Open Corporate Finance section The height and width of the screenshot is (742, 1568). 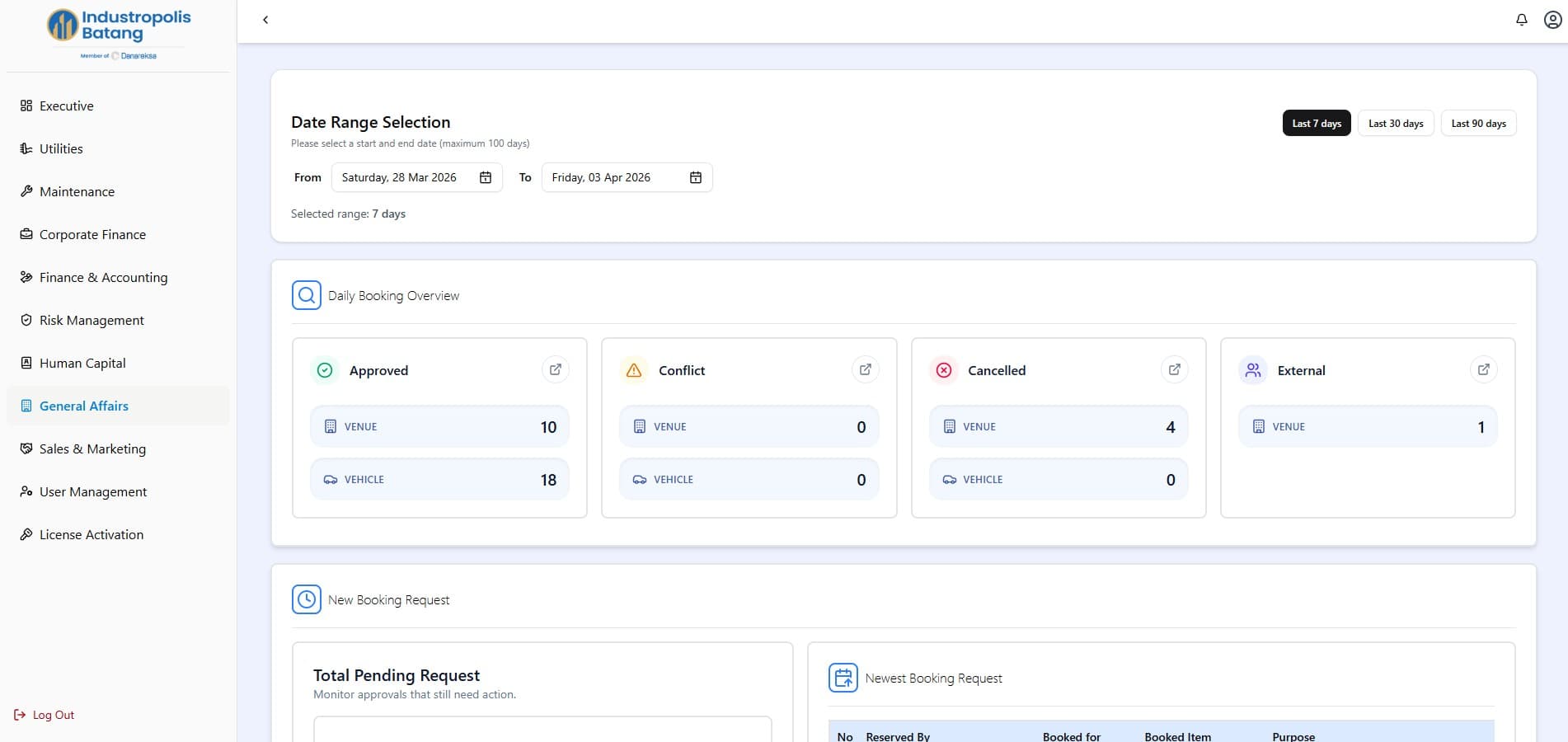pos(118,234)
